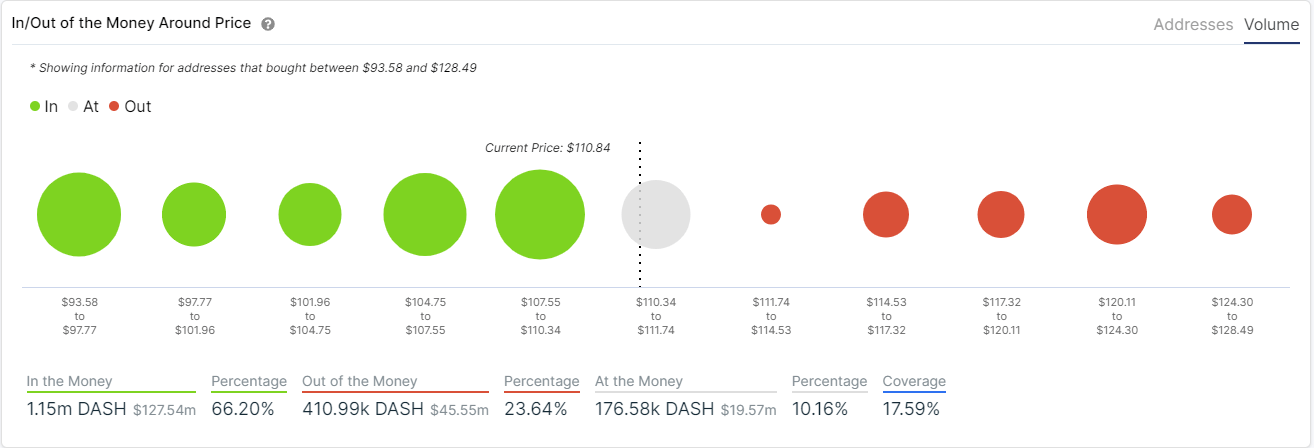Viewport: 1314px width, 448px height.
Task: Click the $124.30 to $128.49 axis label
Action: tap(1232, 315)
